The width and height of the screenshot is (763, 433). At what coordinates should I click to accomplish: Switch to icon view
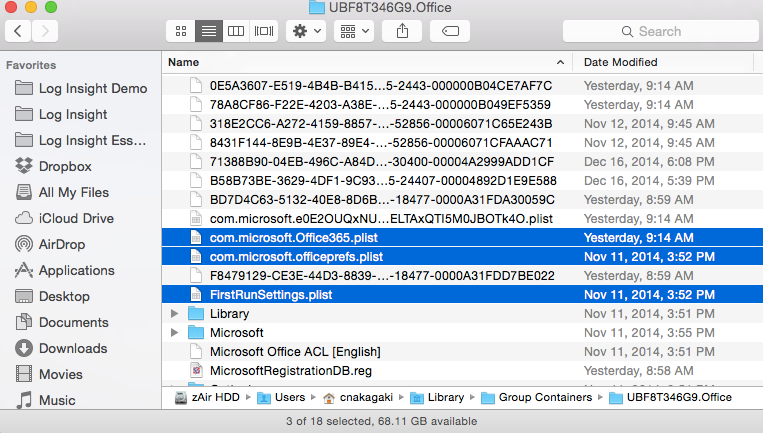click(181, 32)
